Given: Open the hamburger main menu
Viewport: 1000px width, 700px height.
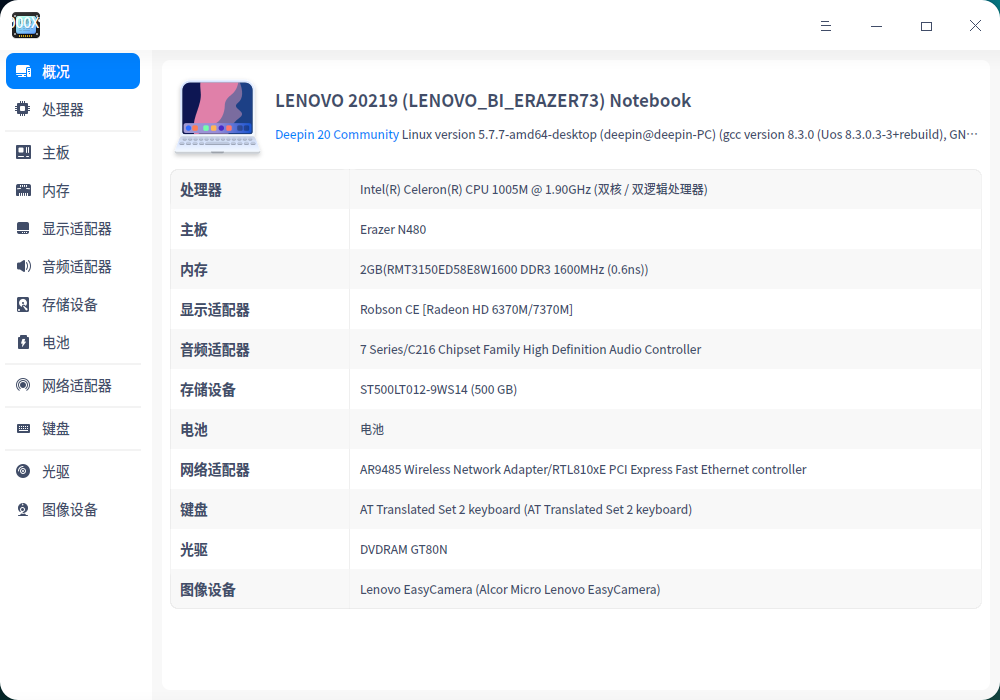Looking at the screenshot, I should [x=826, y=26].
